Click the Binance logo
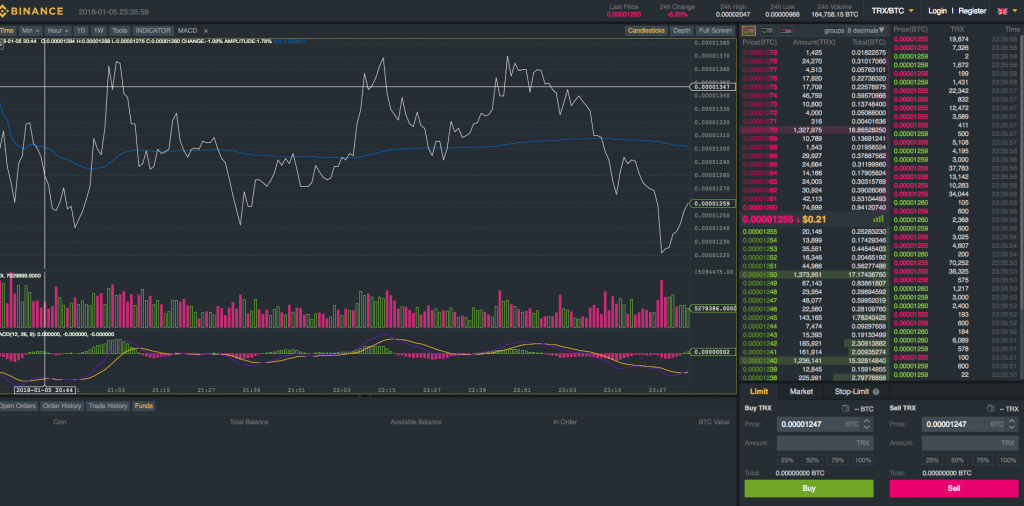Image resolution: width=1024 pixels, height=506 pixels. click(32, 11)
